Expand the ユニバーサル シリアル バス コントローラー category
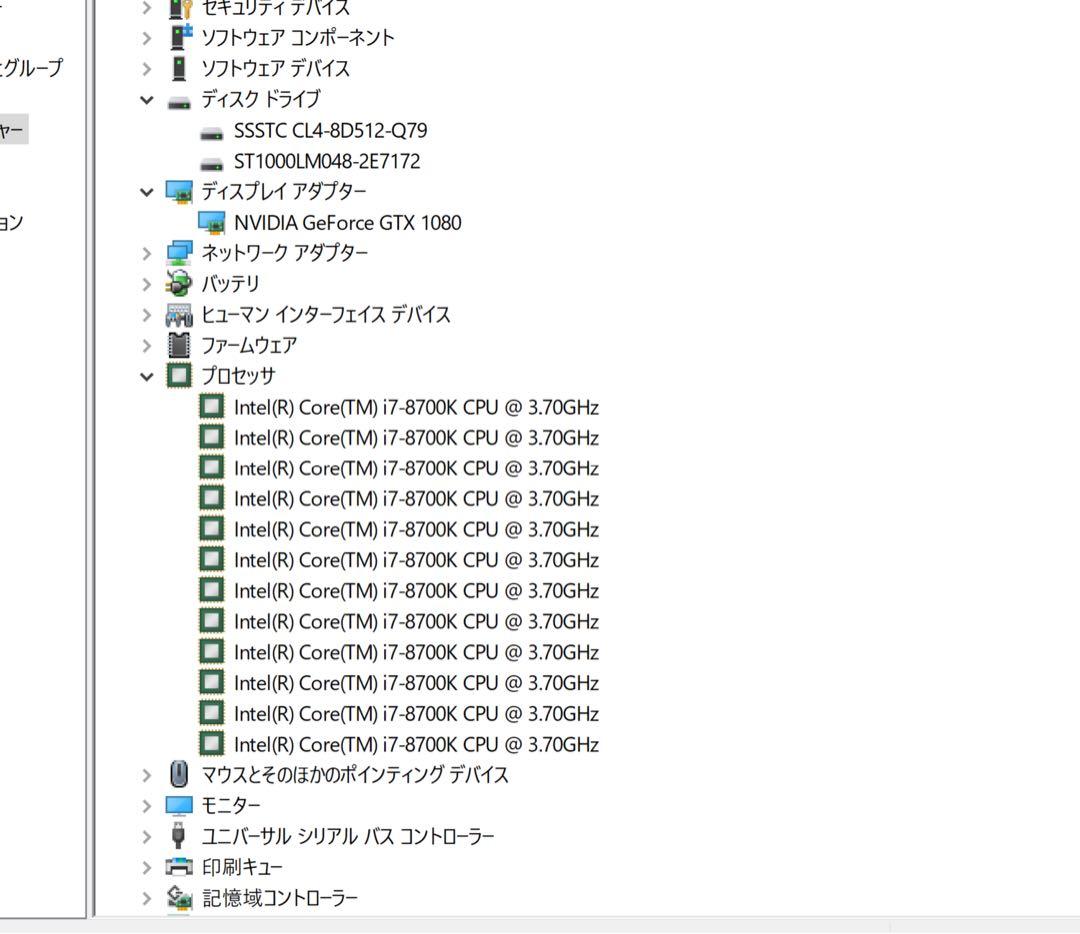 click(147, 836)
